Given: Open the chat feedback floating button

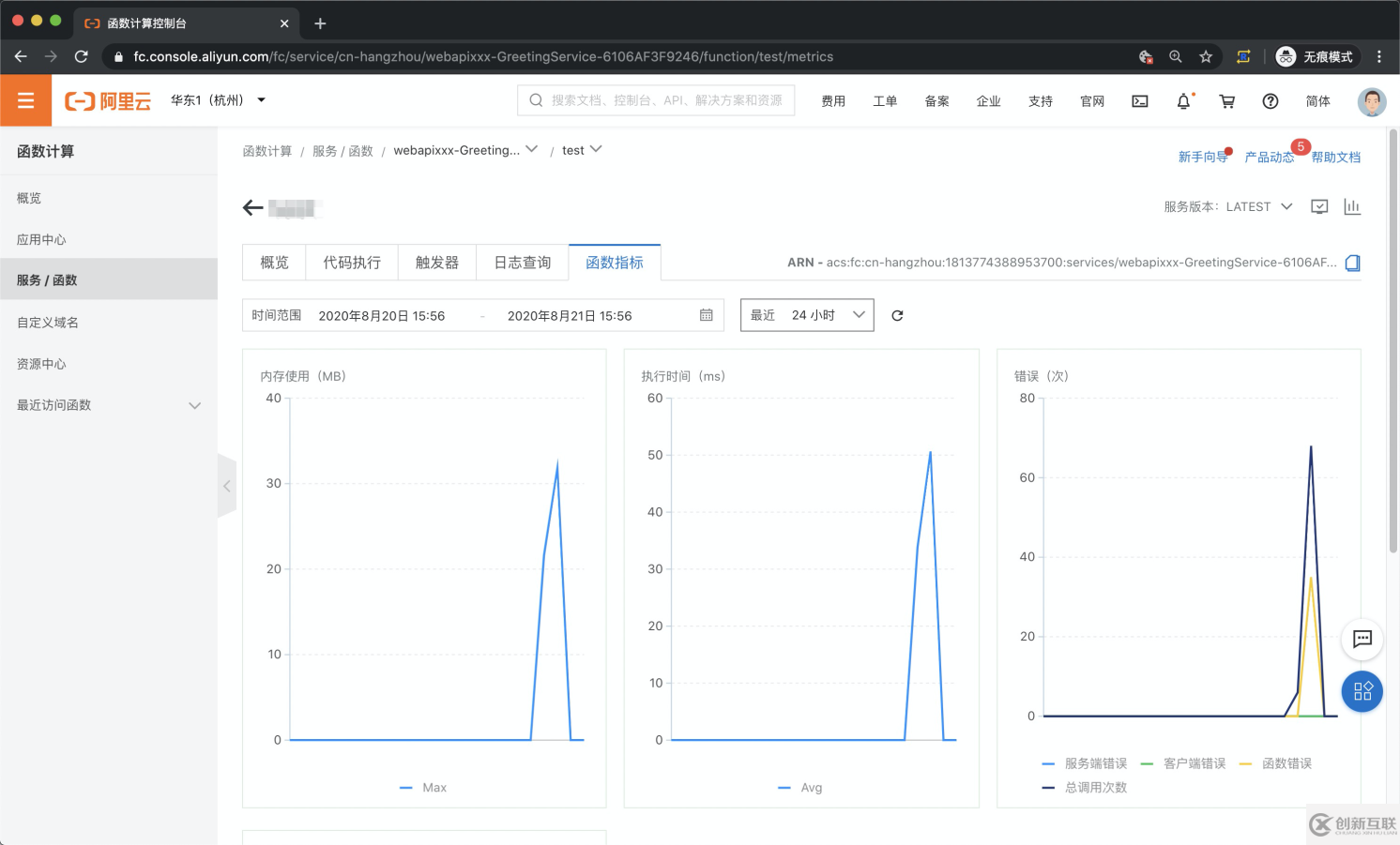Looking at the screenshot, I should point(1362,639).
